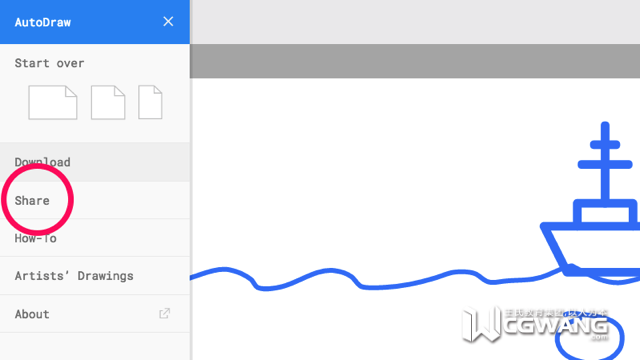Click the Start over heading
The image size is (640, 360).
(x=49, y=63)
